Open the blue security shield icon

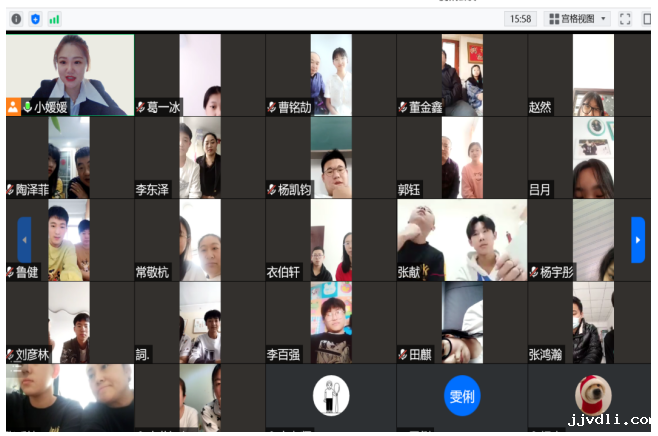(35, 18)
